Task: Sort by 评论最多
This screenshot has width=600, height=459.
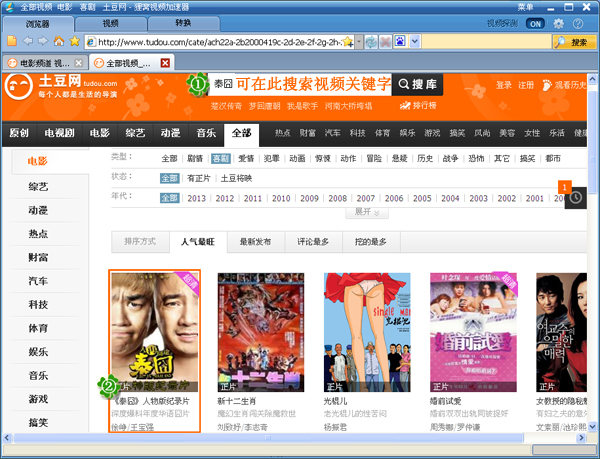Action: pyautogui.click(x=313, y=242)
